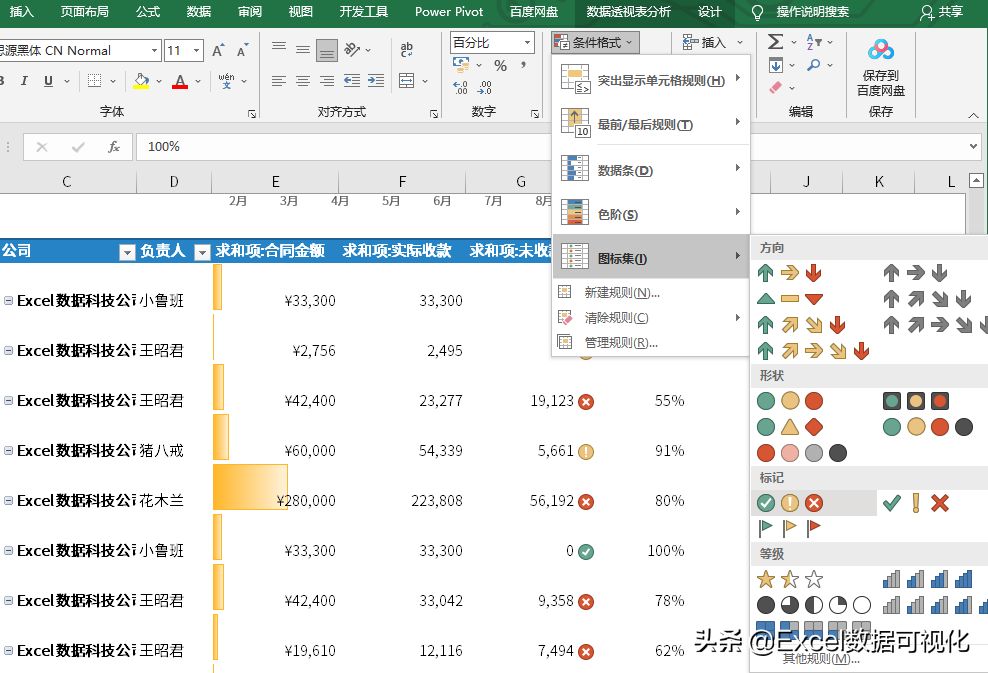Image resolution: width=988 pixels, height=673 pixels.
Task: Open the 公司 column filter dropdown
Action: [x=127, y=253]
